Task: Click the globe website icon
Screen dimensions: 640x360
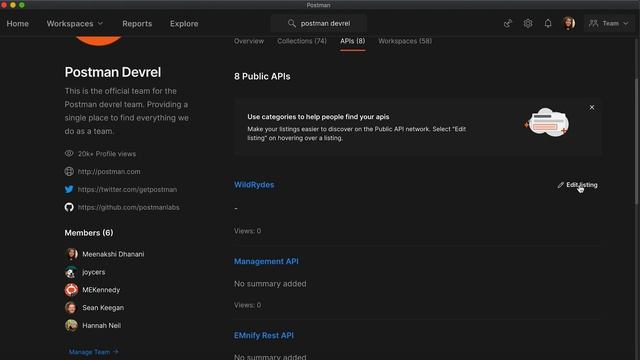Action: [69, 171]
